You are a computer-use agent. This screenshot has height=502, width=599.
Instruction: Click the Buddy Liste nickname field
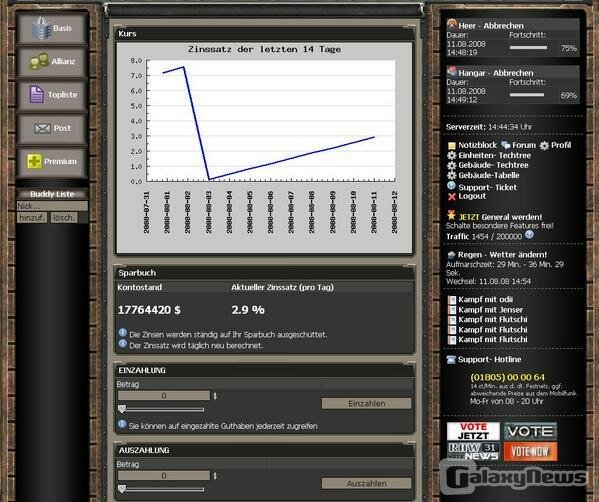[52, 206]
